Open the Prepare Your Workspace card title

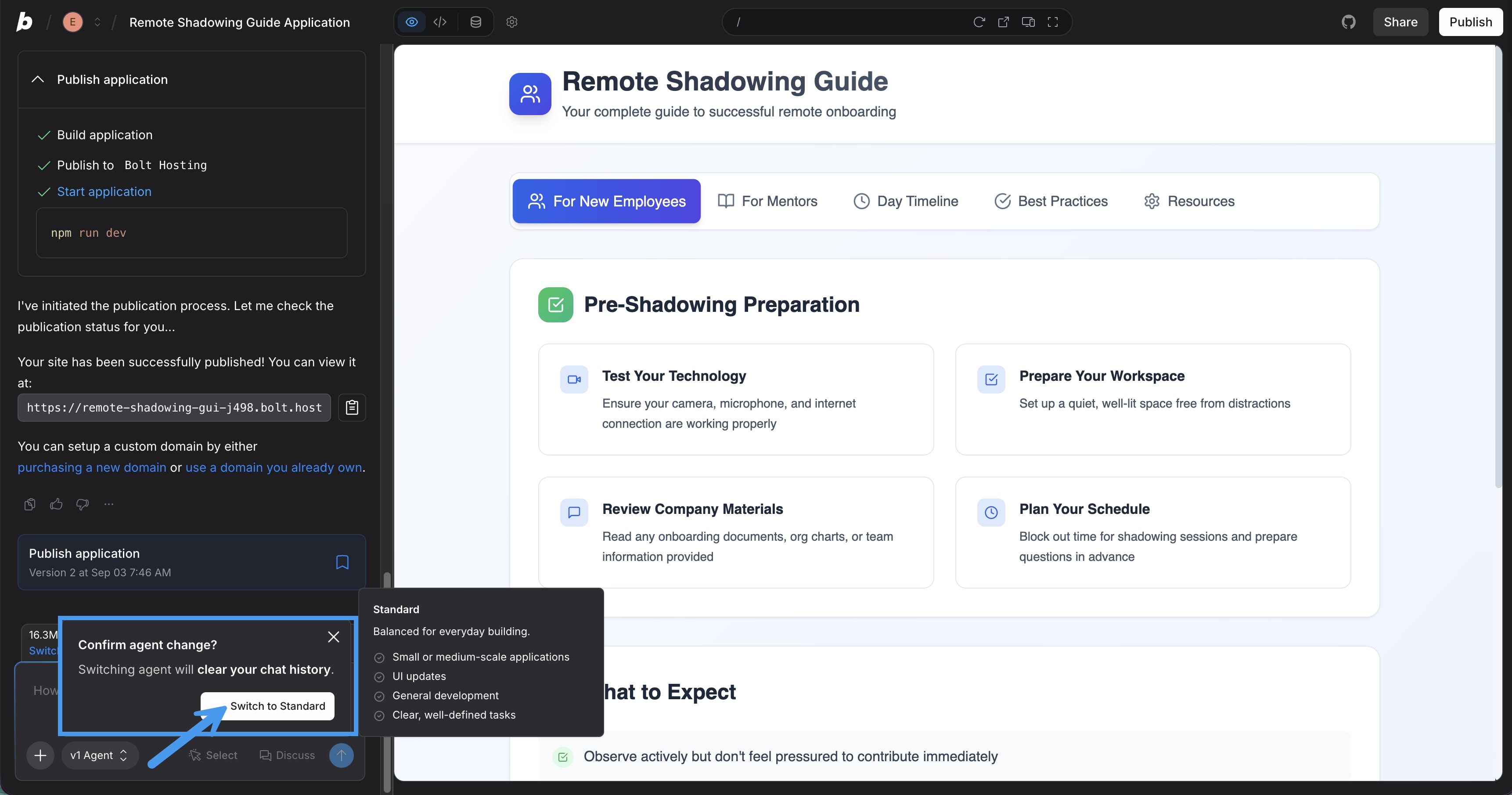(1102, 376)
